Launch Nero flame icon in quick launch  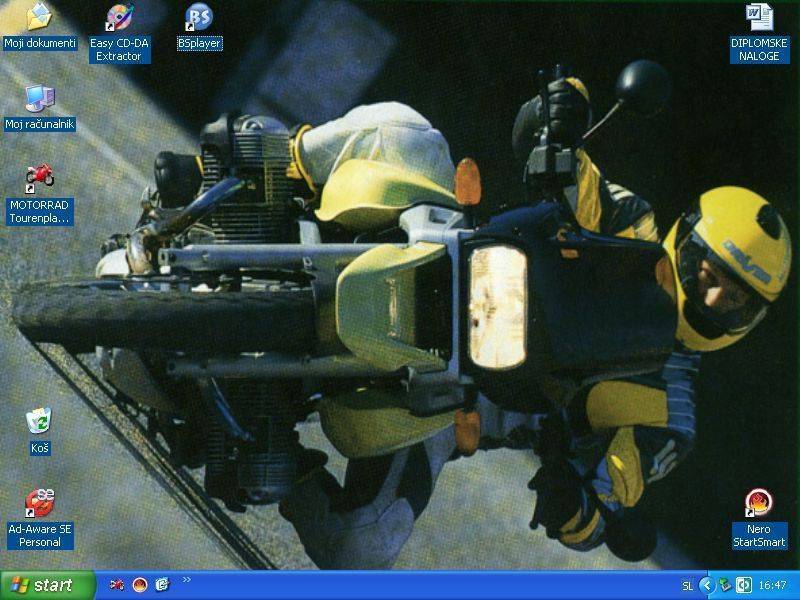click(x=140, y=585)
